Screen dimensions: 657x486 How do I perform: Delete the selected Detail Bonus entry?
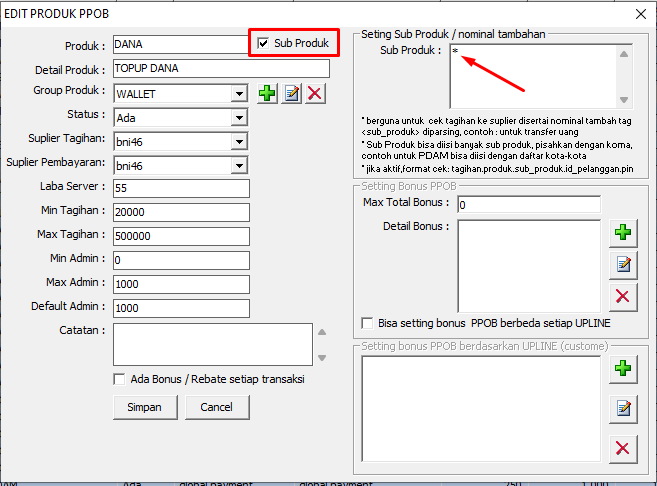point(623,295)
